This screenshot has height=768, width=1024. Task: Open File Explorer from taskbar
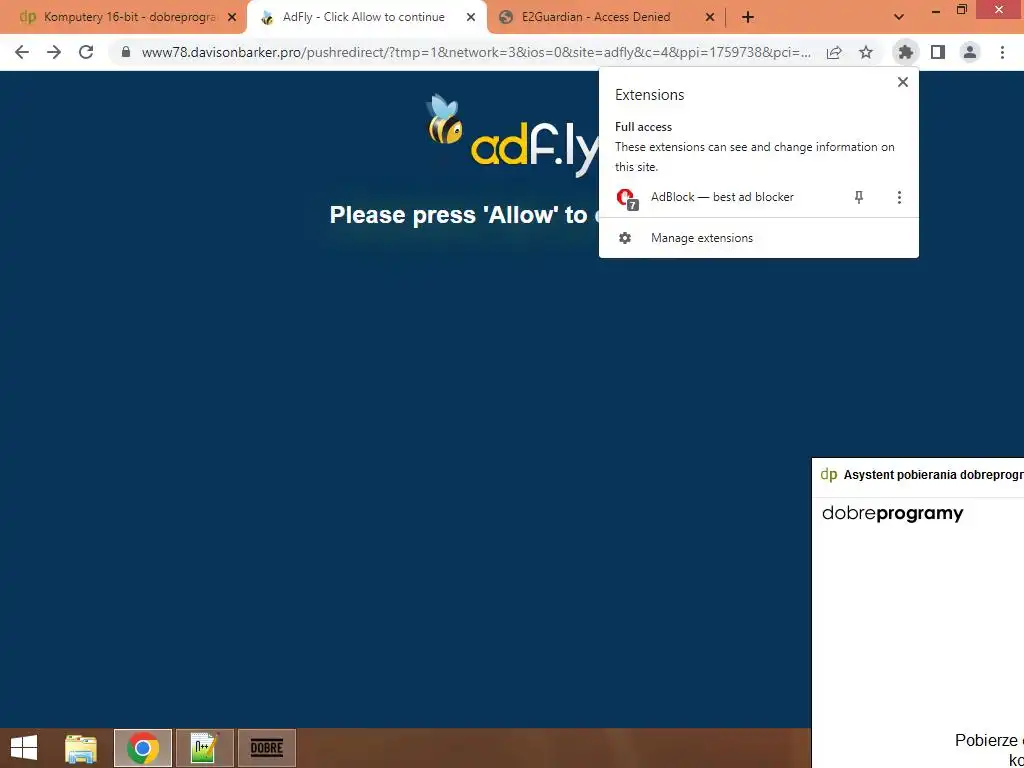[x=81, y=748]
